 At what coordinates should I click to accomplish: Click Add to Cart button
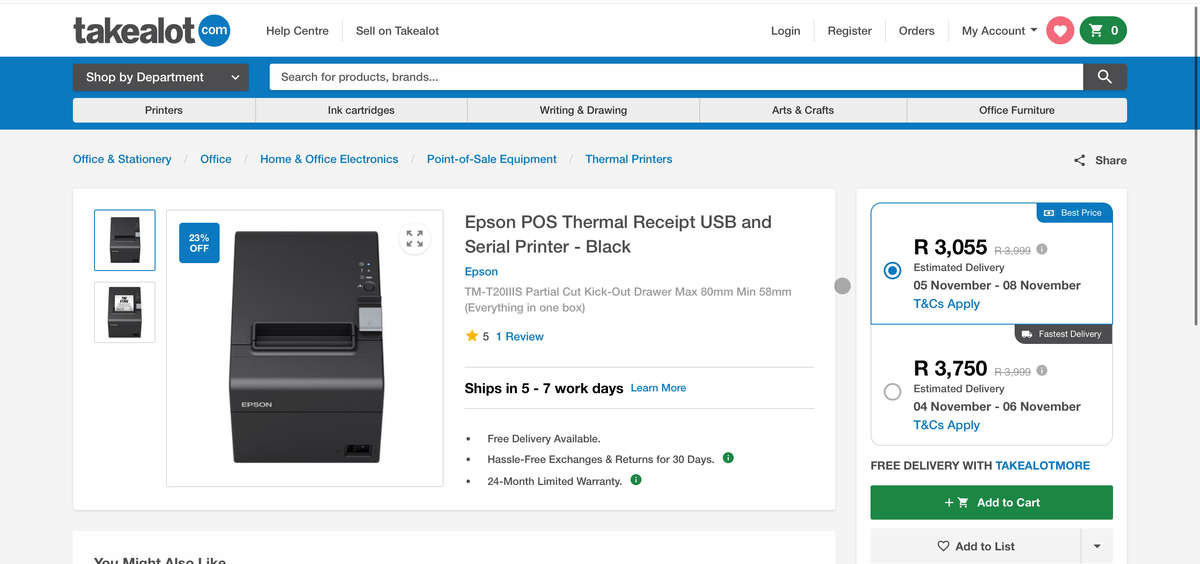(x=992, y=502)
